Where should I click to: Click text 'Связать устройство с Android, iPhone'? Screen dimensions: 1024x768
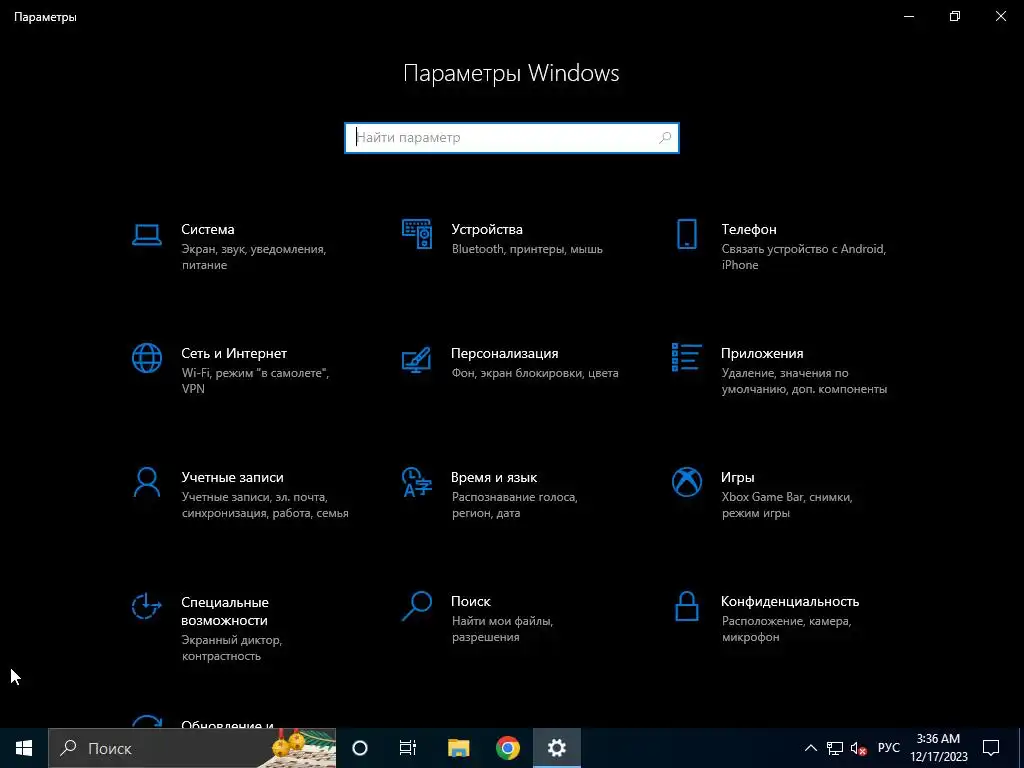click(803, 257)
